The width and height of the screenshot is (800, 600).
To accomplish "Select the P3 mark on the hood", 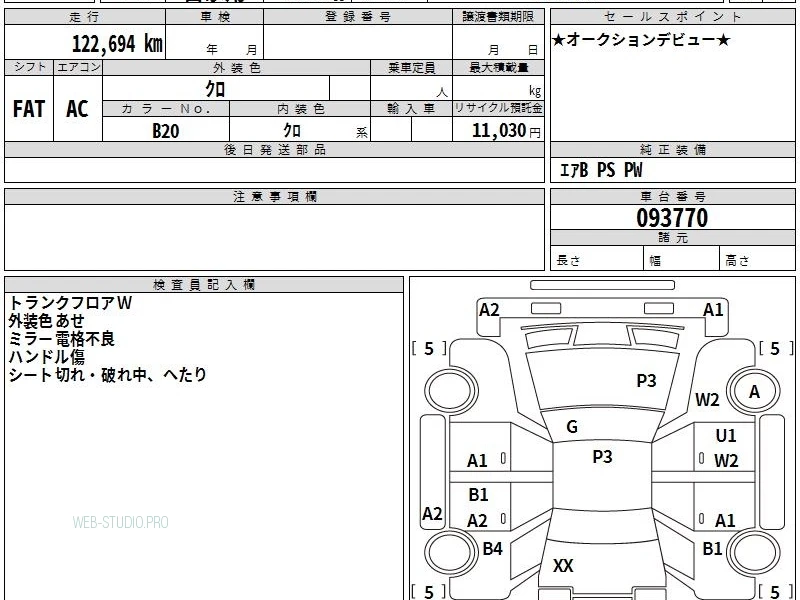I will point(646,381).
